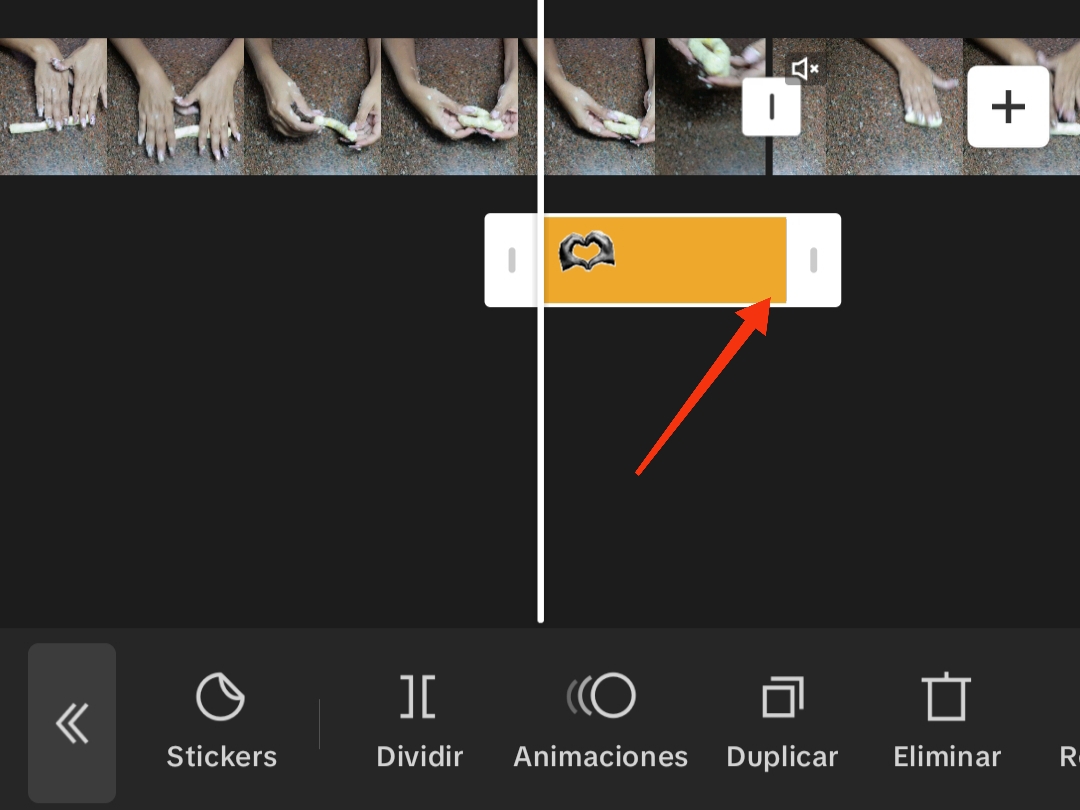This screenshot has height=810, width=1080.
Task: Add a new clip with plus button
Action: coord(1008,107)
